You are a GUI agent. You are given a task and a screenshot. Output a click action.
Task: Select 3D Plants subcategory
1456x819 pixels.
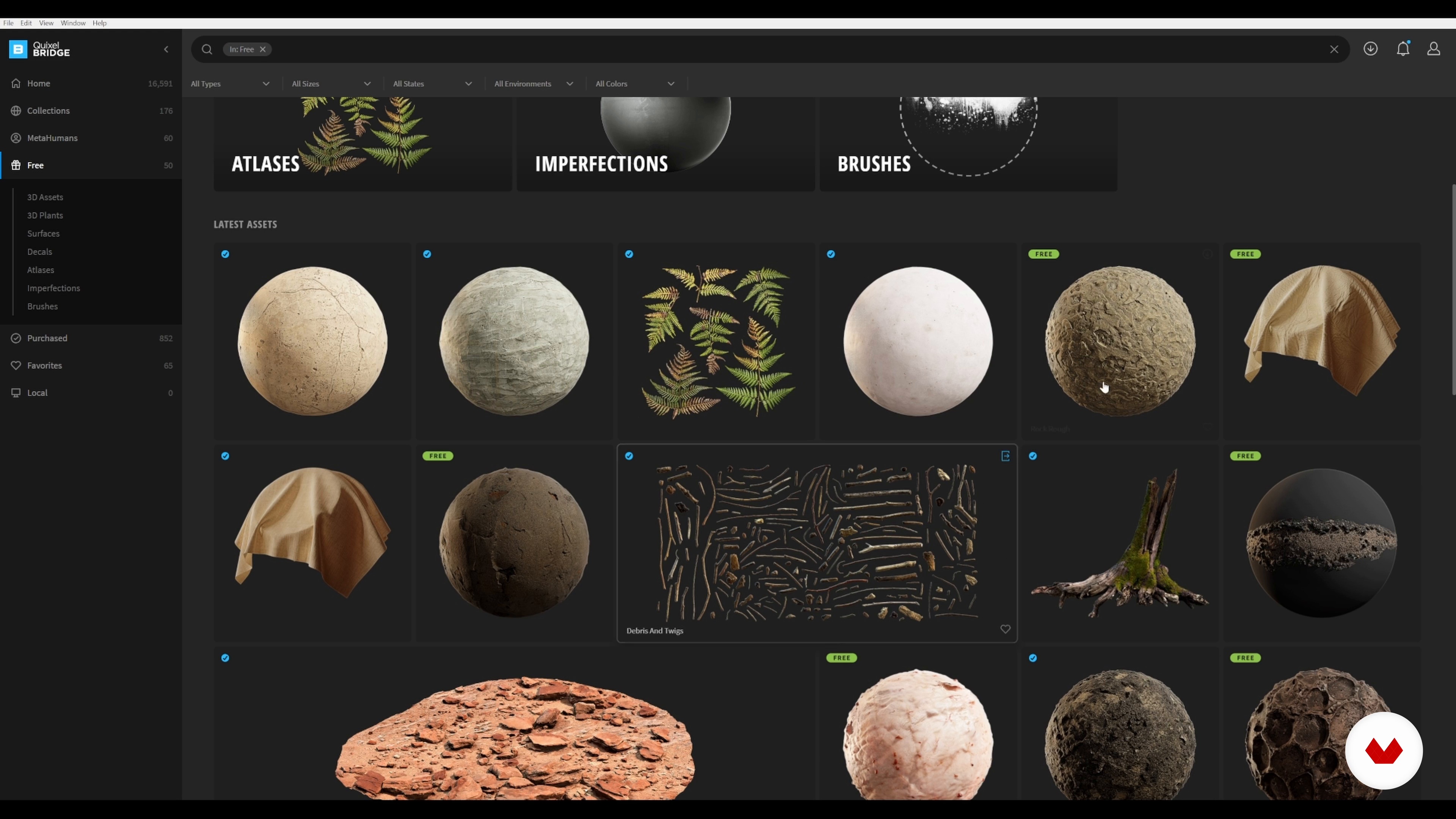pos(45,215)
